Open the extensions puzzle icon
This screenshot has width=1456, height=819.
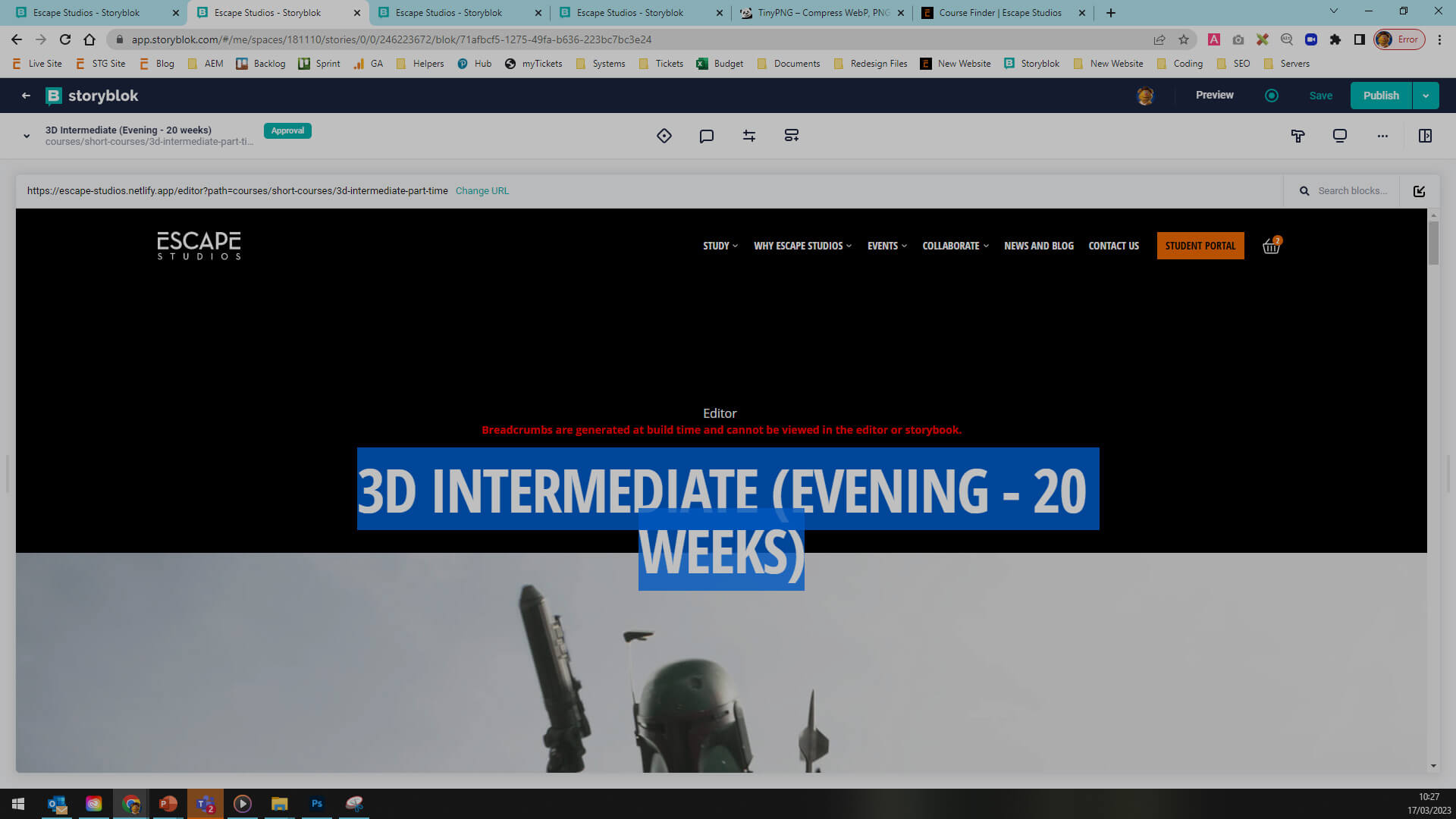pos(1335,39)
